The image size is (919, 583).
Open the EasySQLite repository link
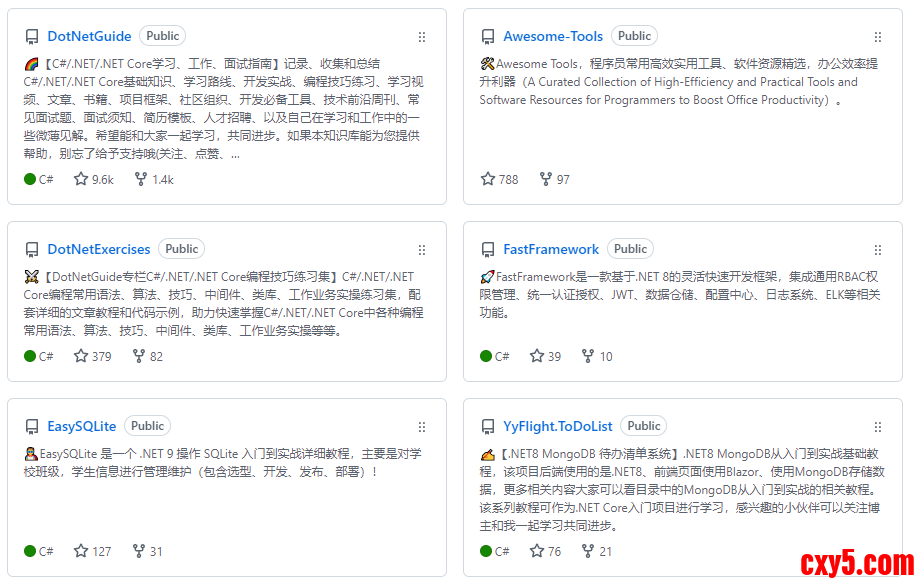(x=81, y=426)
